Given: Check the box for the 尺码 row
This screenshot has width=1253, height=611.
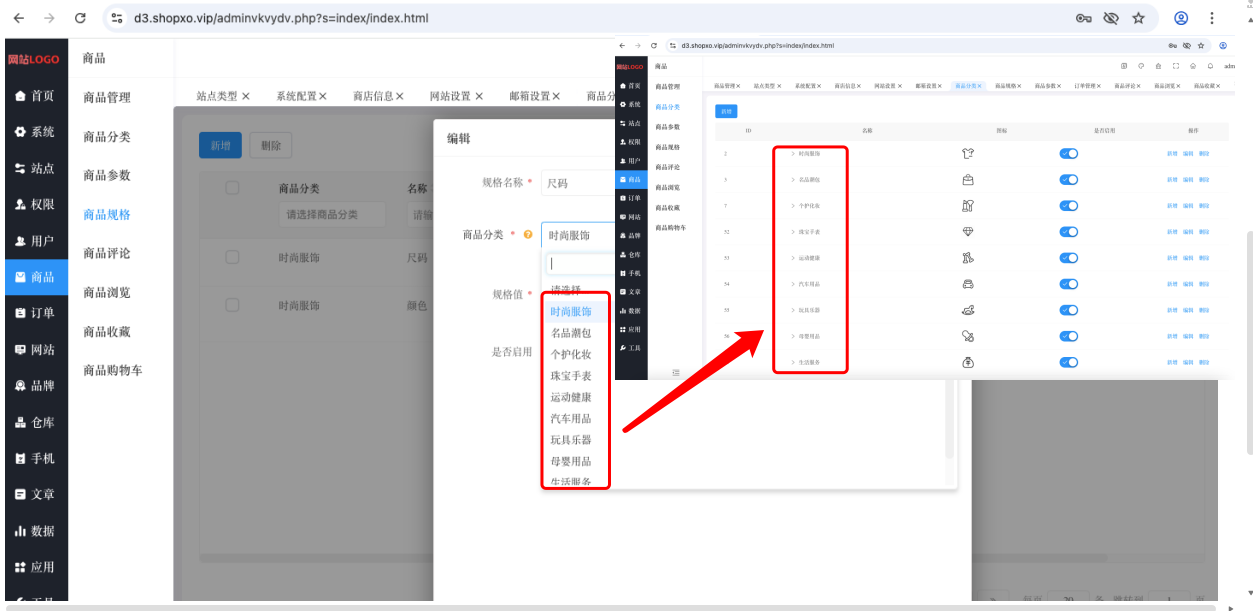Looking at the screenshot, I should pos(232,257).
